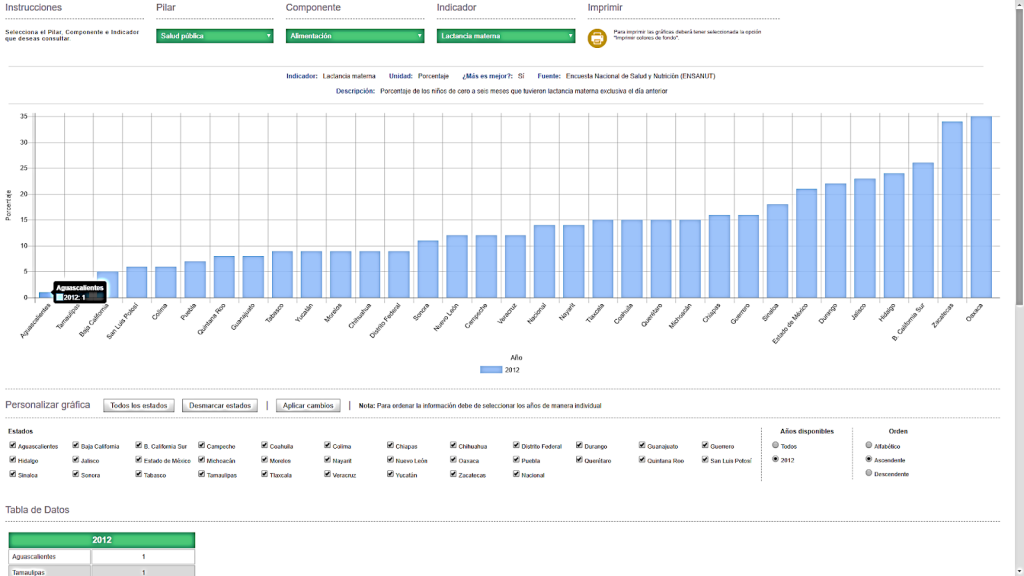Open the Indicador dropdown showing Lactancia materna
Viewport: 1024px width, 576px height.
(506, 36)
